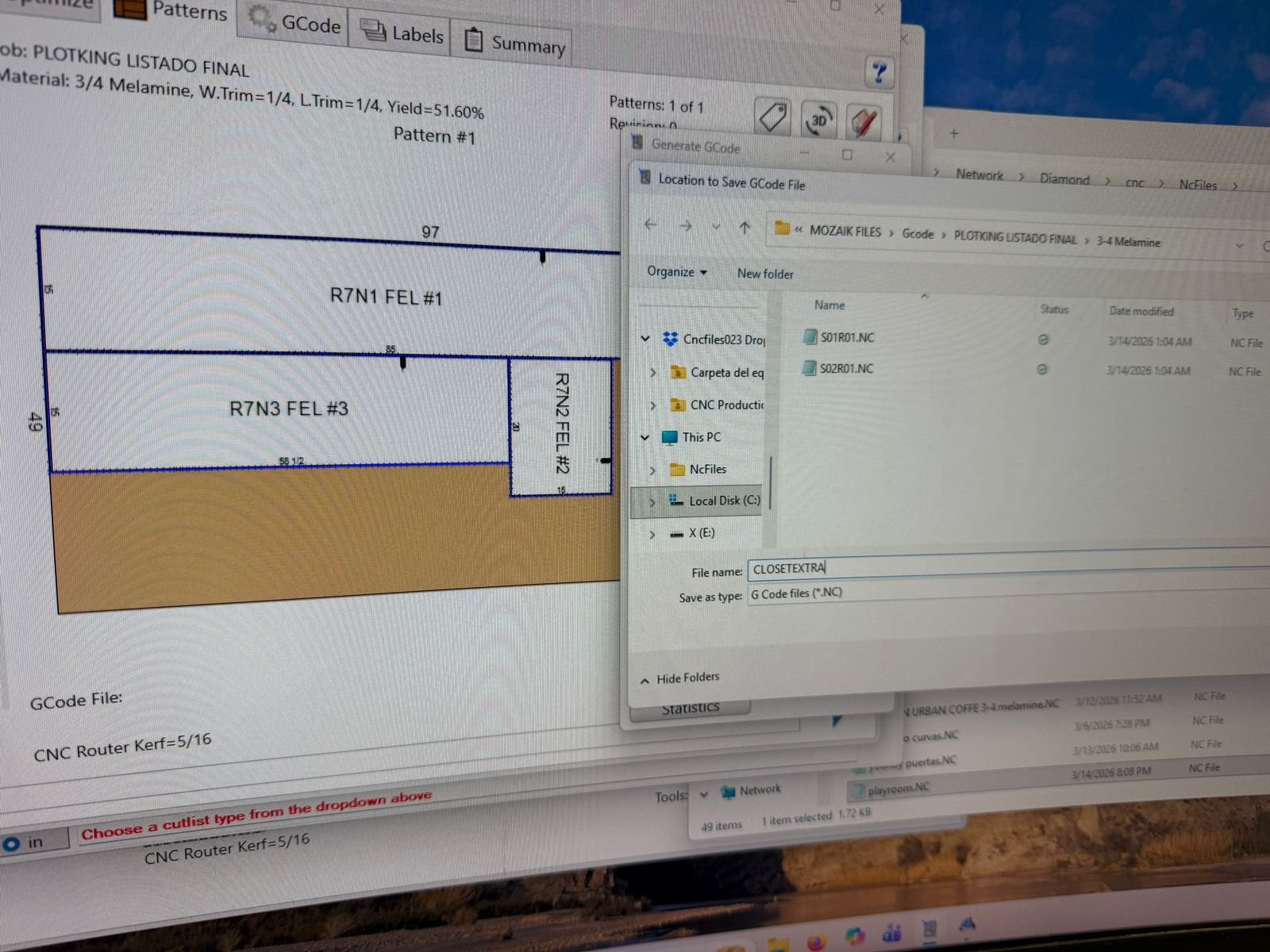The width and height of the screenshot is (1270, 952).
Task: Sort by the Name column header
Action: click(829, 305)
